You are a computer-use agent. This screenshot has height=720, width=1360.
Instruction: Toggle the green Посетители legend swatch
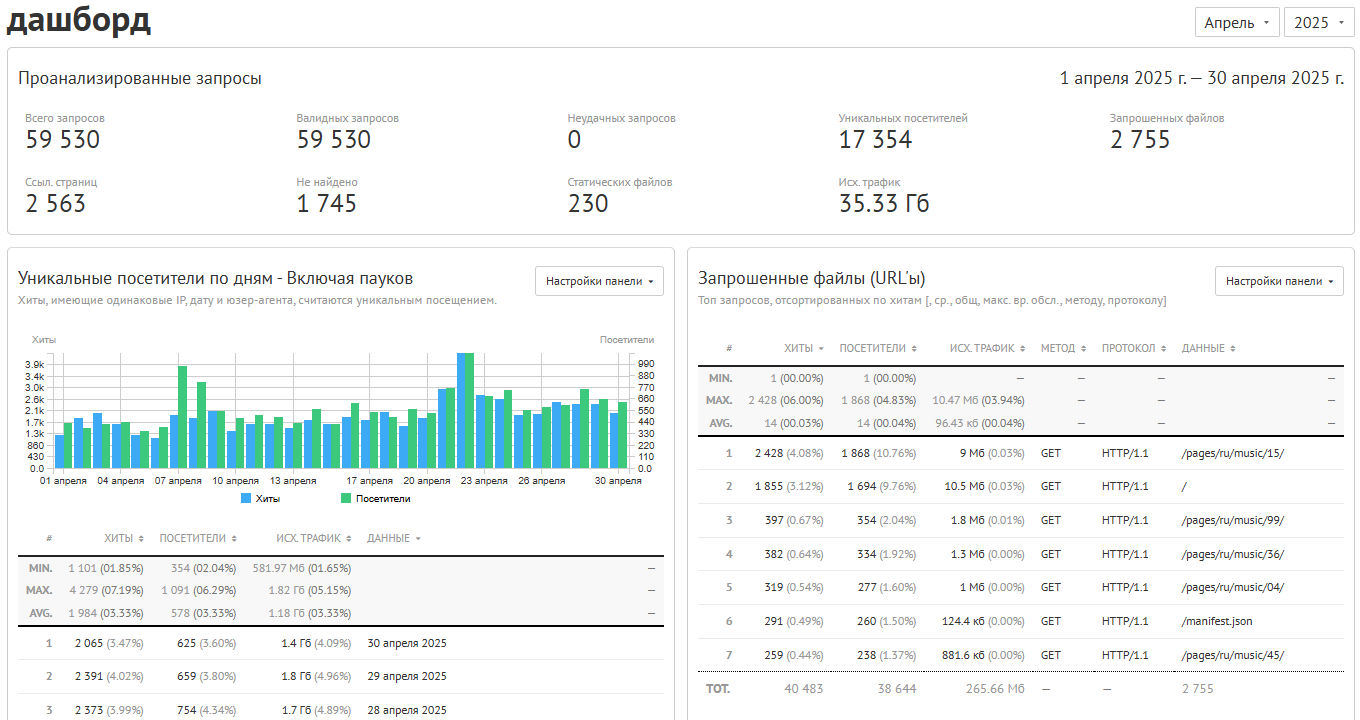click(x=346, y=498)
